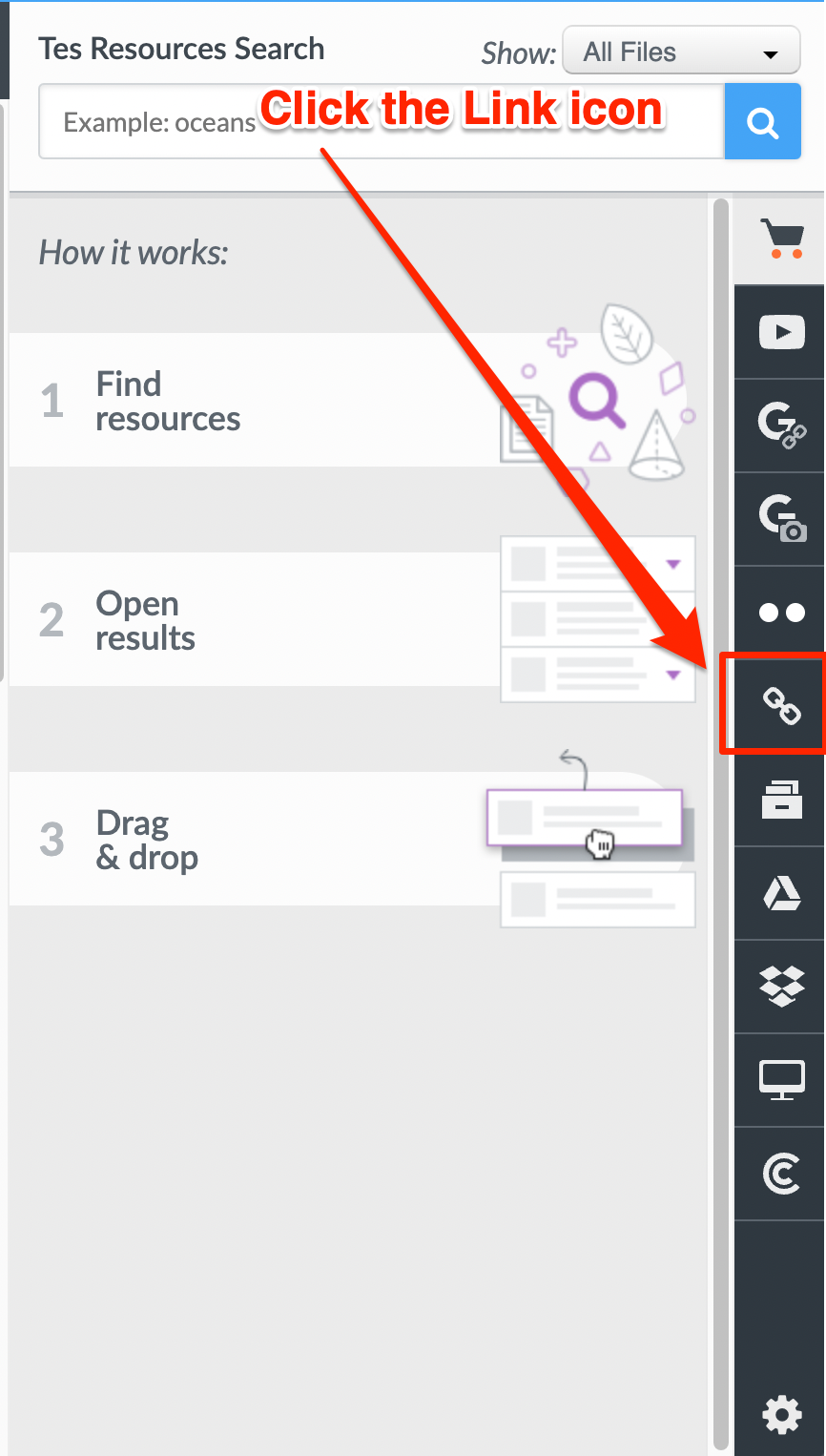Click the vertical scrollbar of results panel
Screen dimensions: 826x1456
721,824
